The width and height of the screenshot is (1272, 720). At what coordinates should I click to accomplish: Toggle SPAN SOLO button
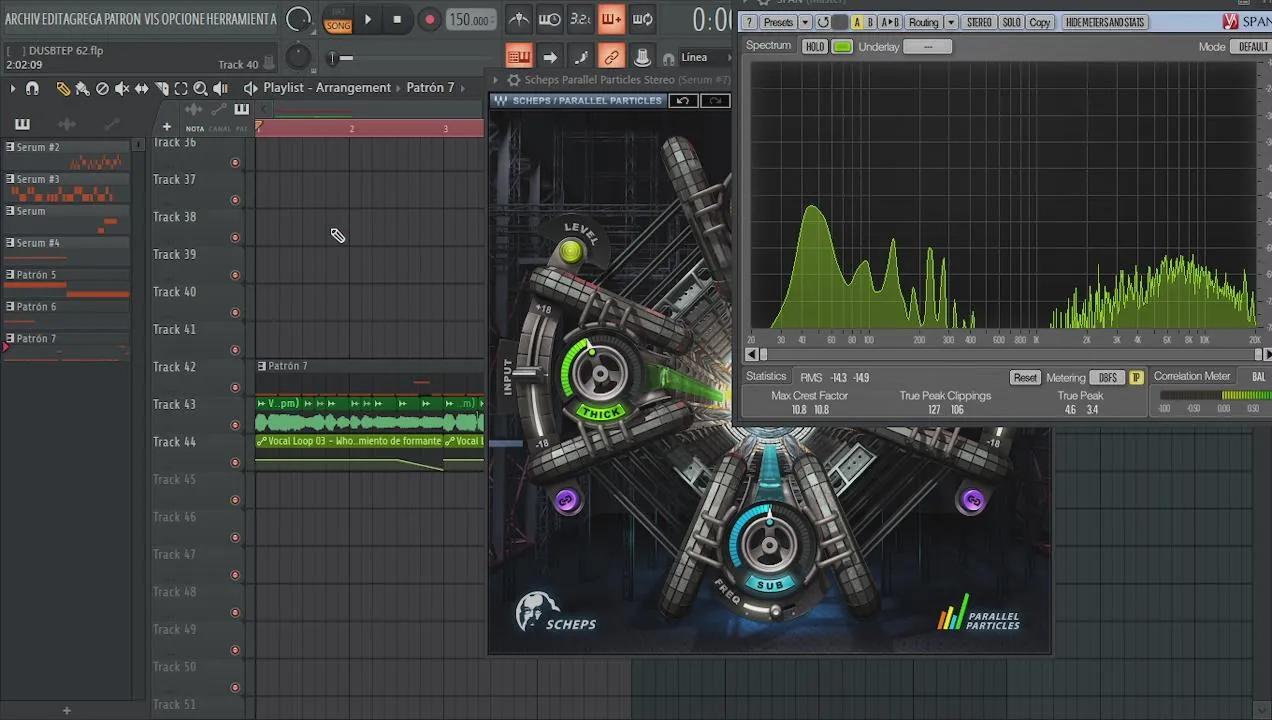pyautogui.click(x=1011, y=22)
